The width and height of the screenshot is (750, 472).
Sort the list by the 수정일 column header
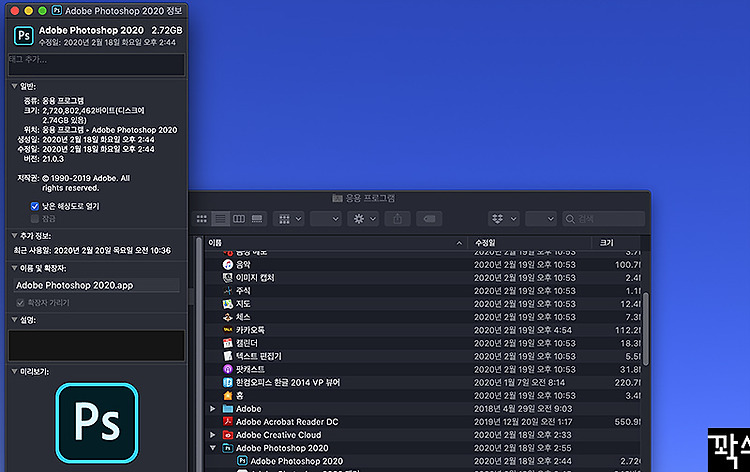[x=529, y=243]
